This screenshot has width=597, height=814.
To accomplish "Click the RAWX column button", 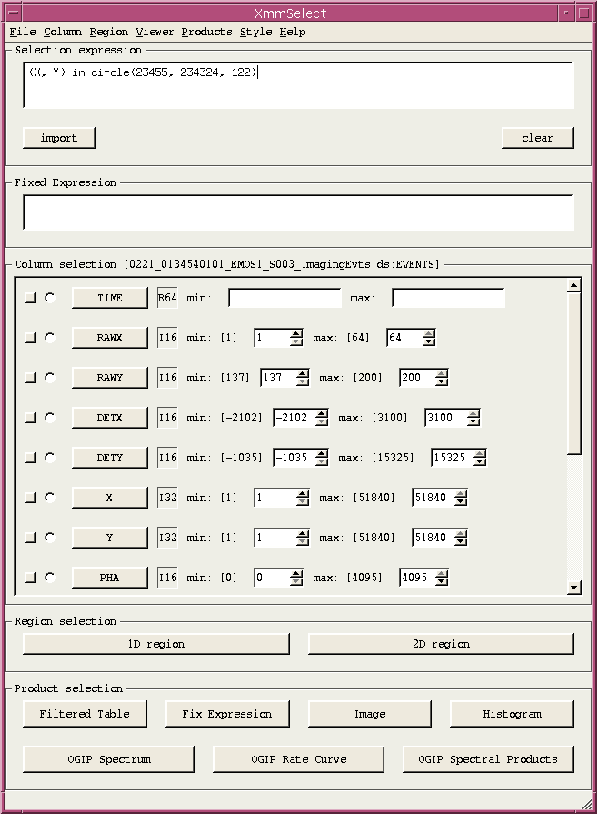I will [110, 338].
